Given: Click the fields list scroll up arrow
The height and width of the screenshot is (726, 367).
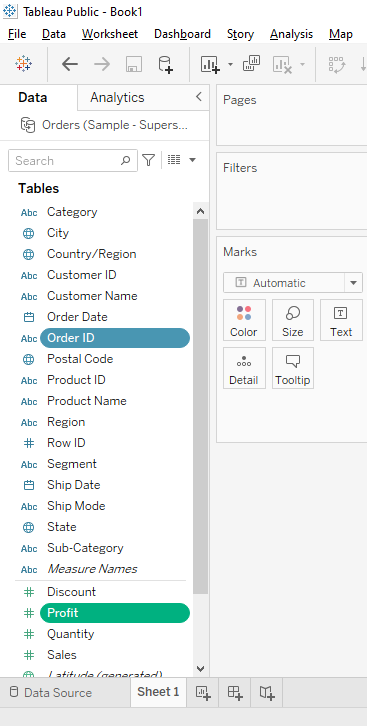Looking at the screenshot, I should 200,211.
